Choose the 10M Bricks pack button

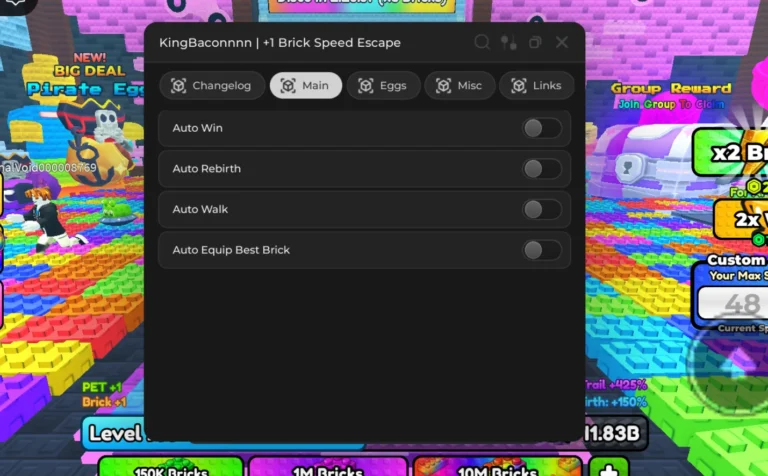click(497, 467)
